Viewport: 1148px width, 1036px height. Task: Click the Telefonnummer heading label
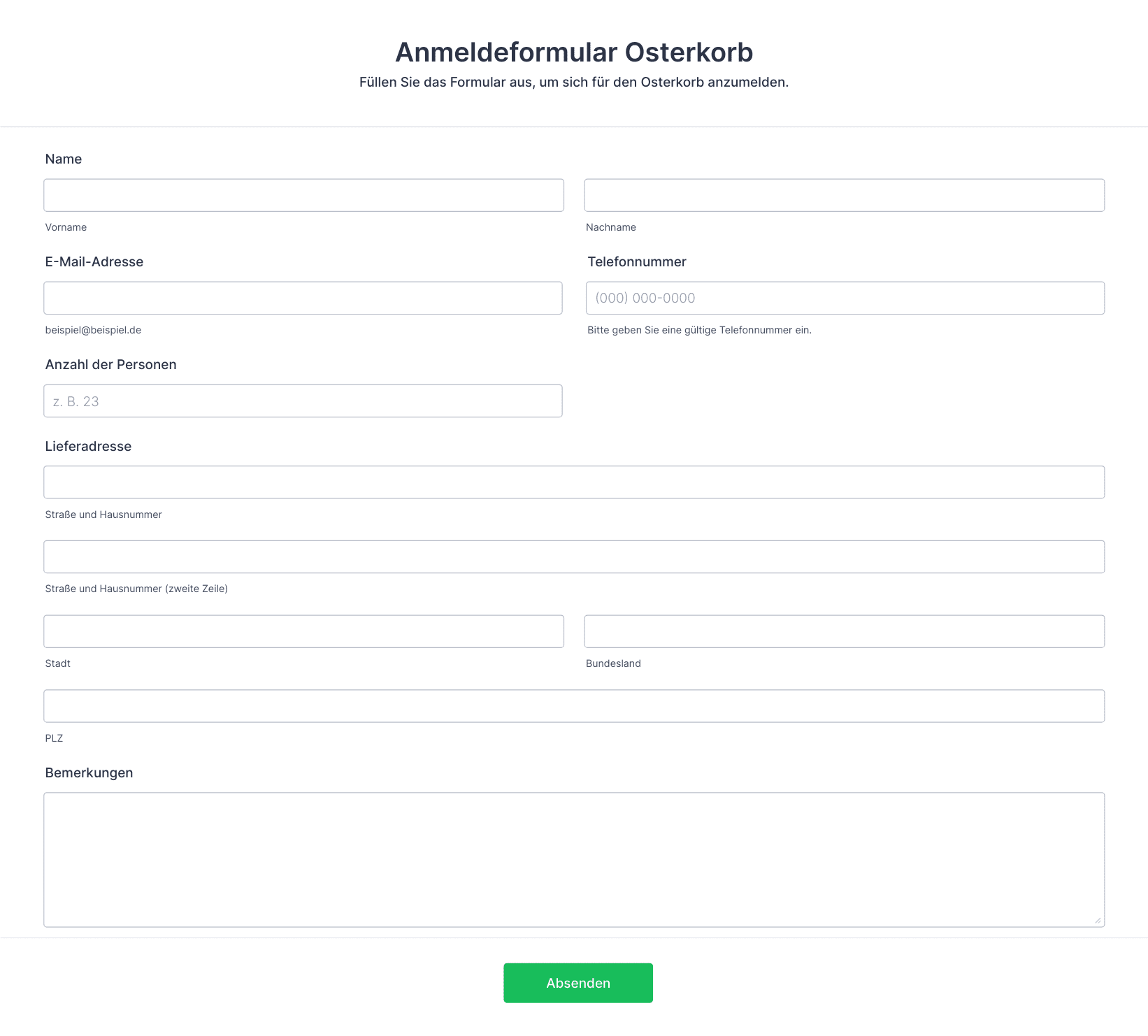[636, 261]
